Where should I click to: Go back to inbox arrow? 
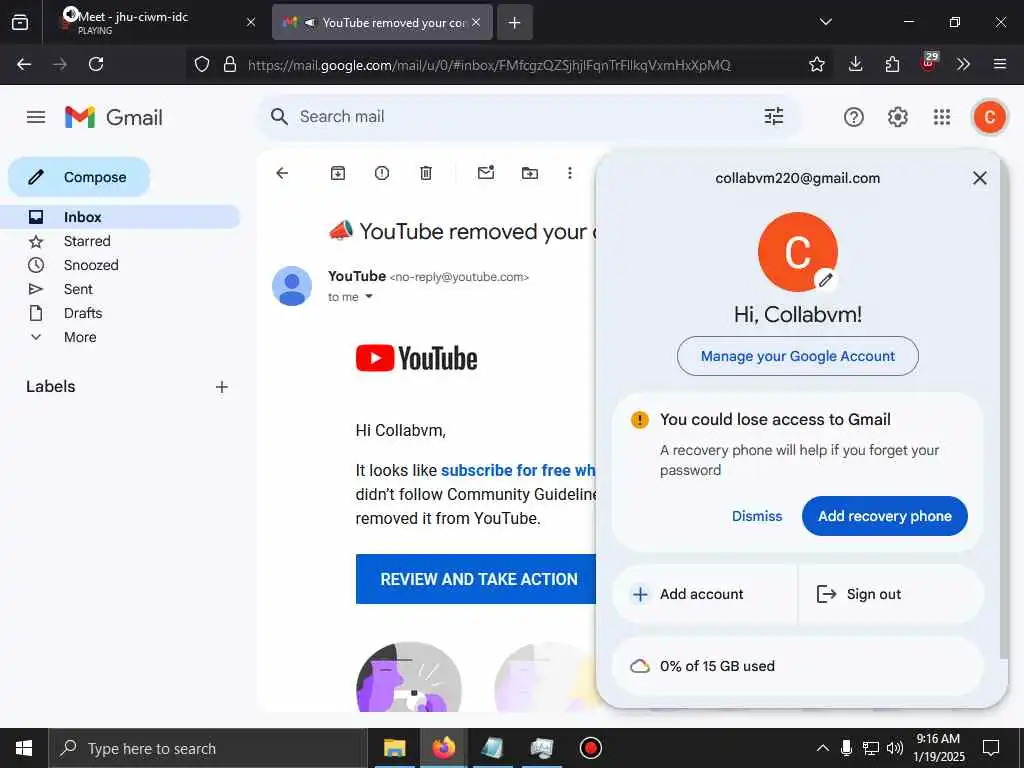coord(282,173)
